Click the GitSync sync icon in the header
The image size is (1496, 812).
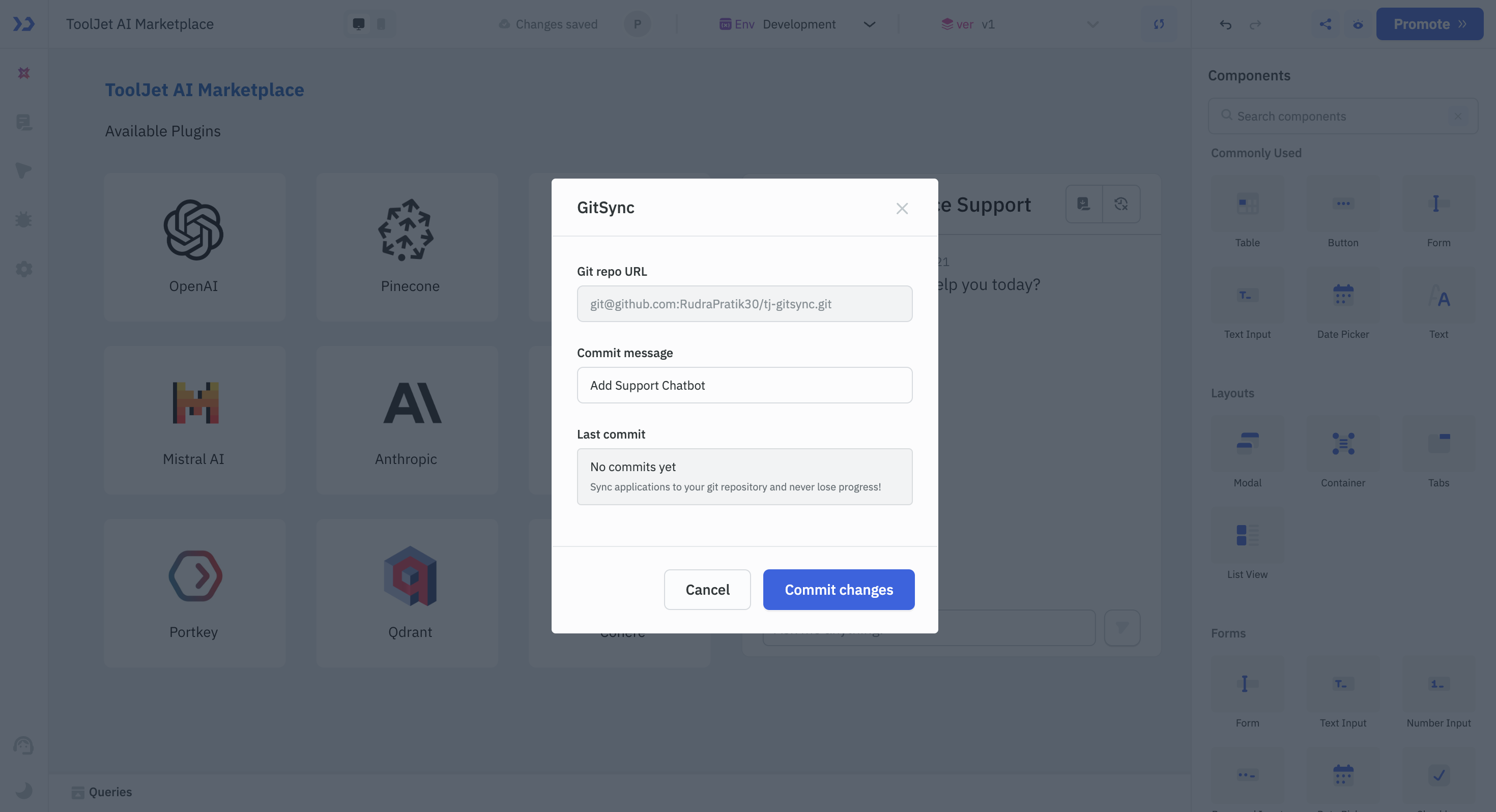[1158, 24]
